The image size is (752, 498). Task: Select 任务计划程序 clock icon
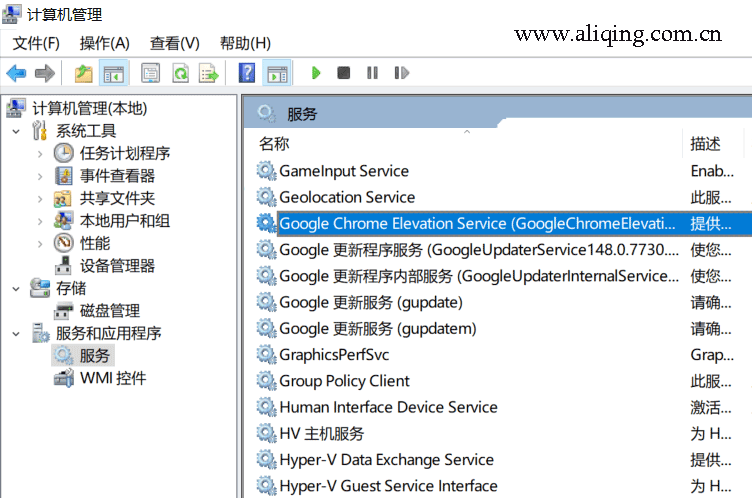(63, 153)
